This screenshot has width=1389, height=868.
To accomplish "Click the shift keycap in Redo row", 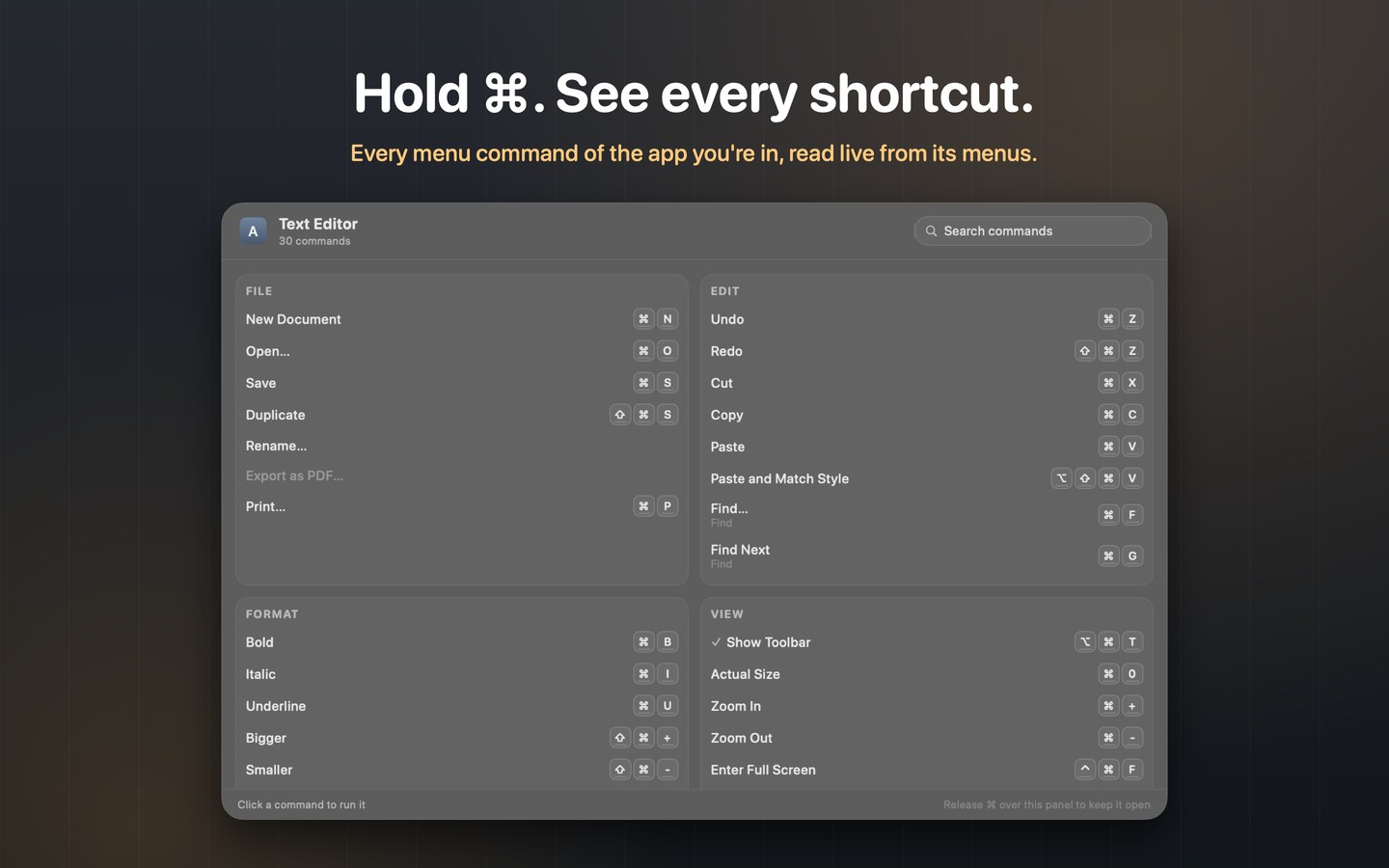I will click(x=1085, y=351).
